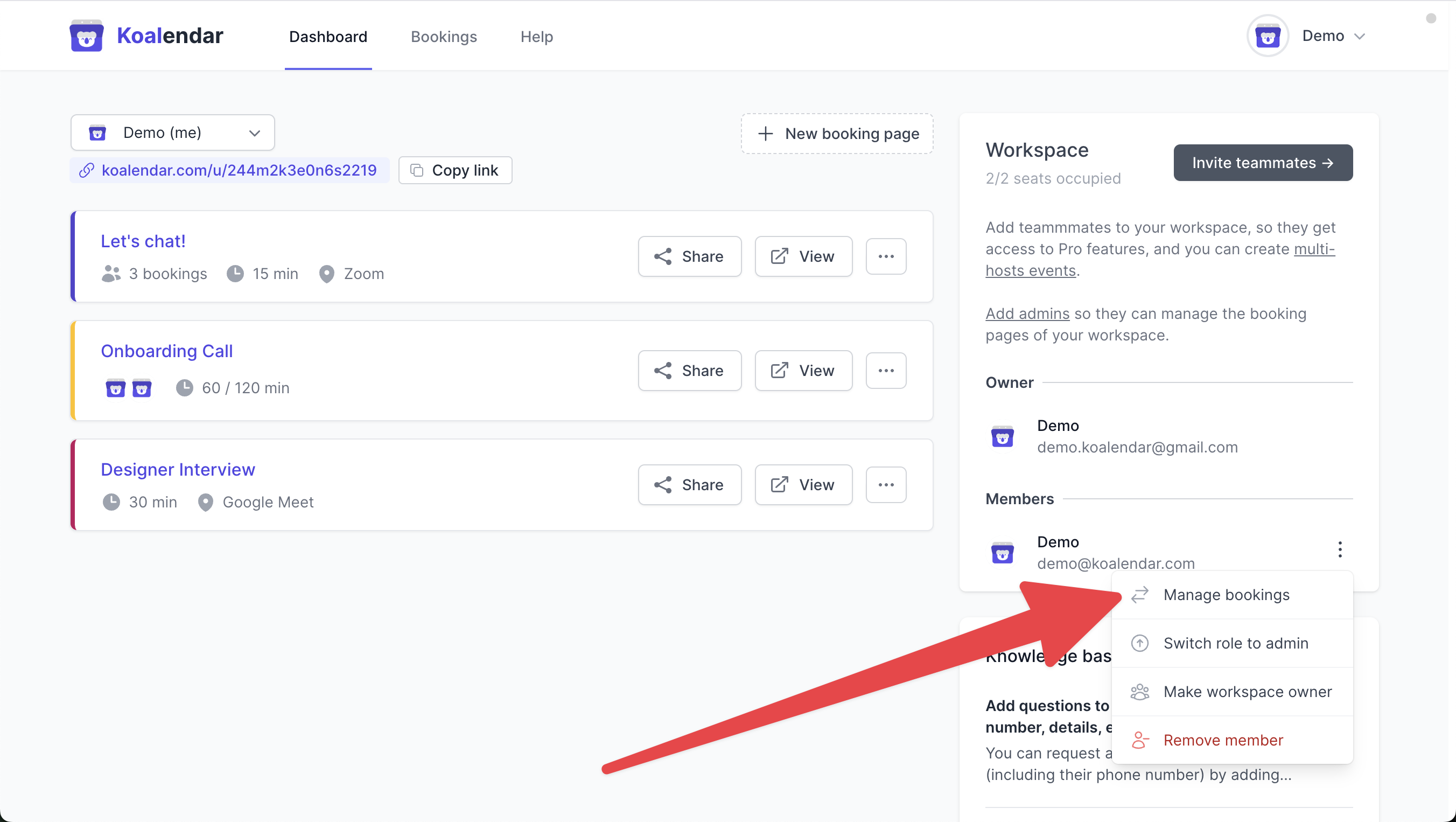Viewport: 1456px width, 822px height.
Task: Select Switch role to admin
Action: coord(1232,643)
